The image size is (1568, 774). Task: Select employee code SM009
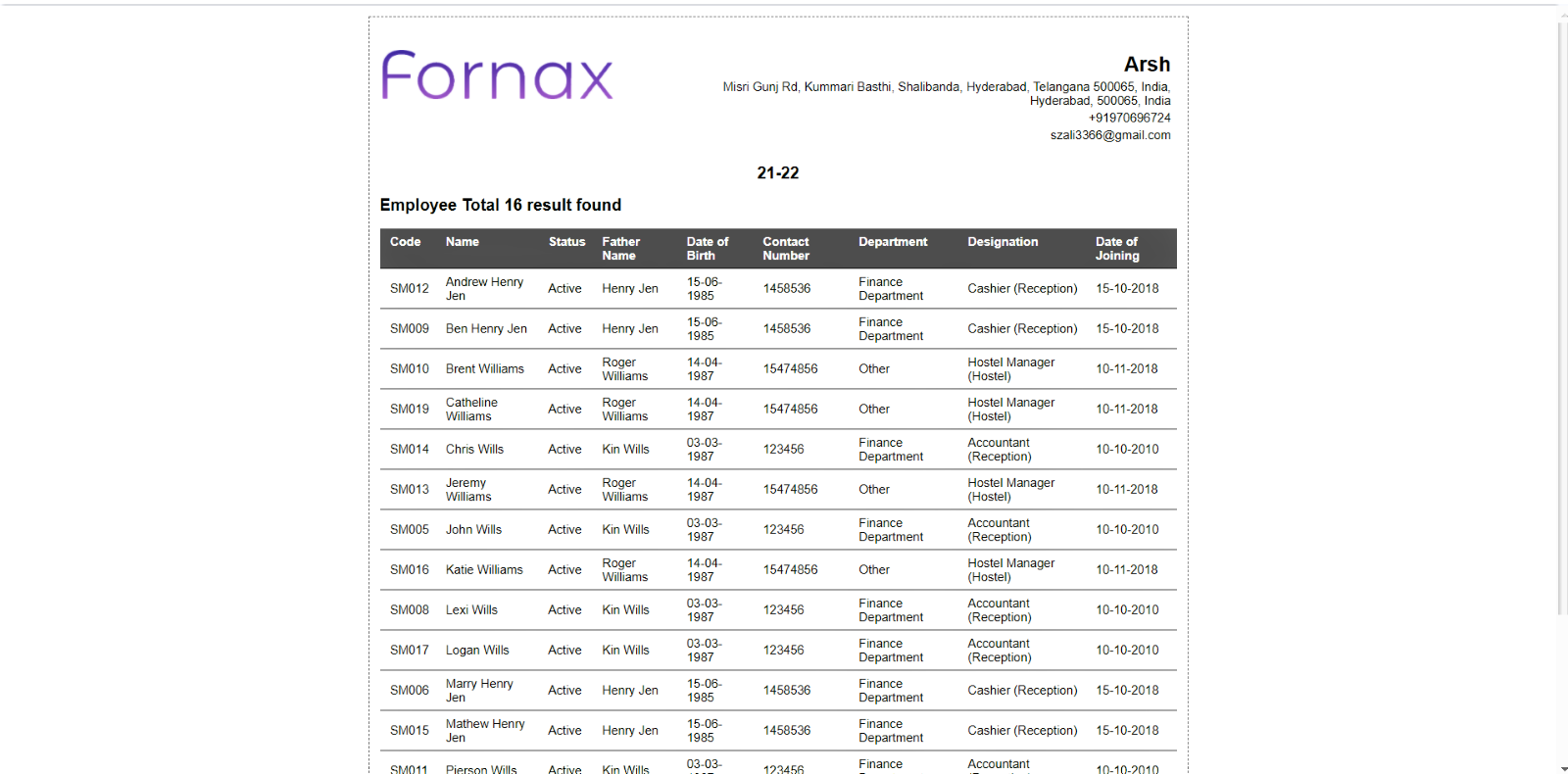410,329
